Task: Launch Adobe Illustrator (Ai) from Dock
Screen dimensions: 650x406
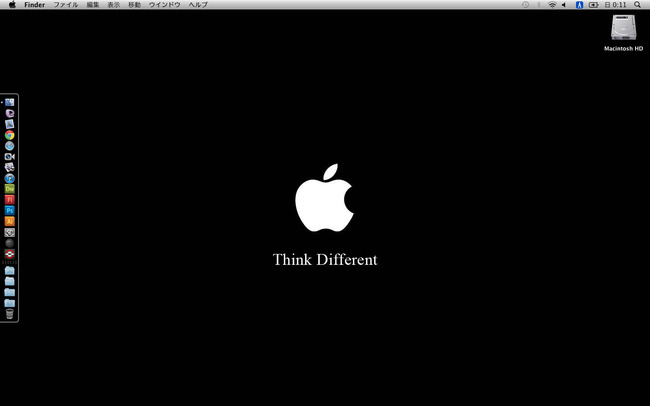Action: [x=10, y=221]
